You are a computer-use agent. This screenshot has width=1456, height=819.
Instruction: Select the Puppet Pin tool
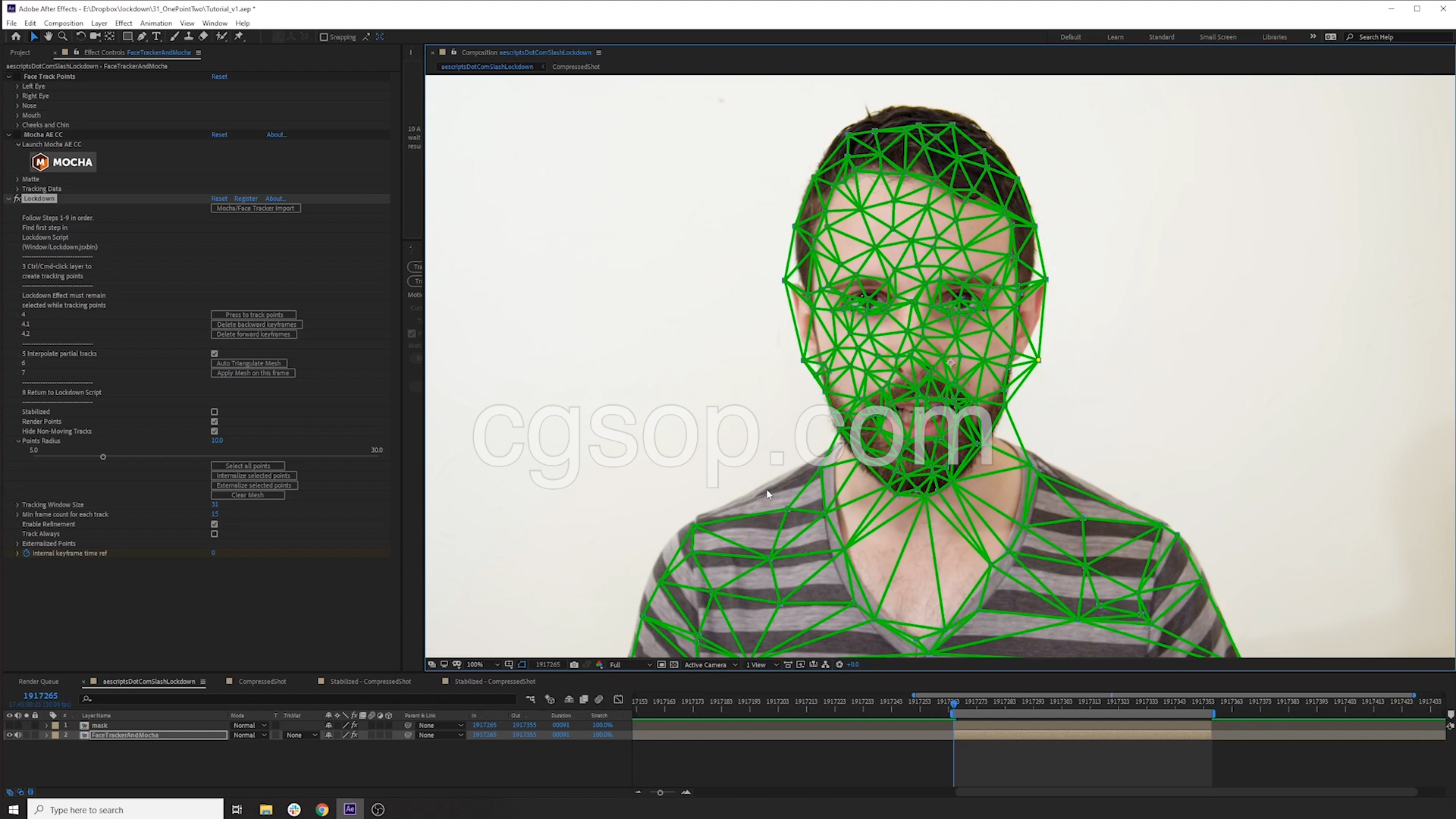pos(239,36)
